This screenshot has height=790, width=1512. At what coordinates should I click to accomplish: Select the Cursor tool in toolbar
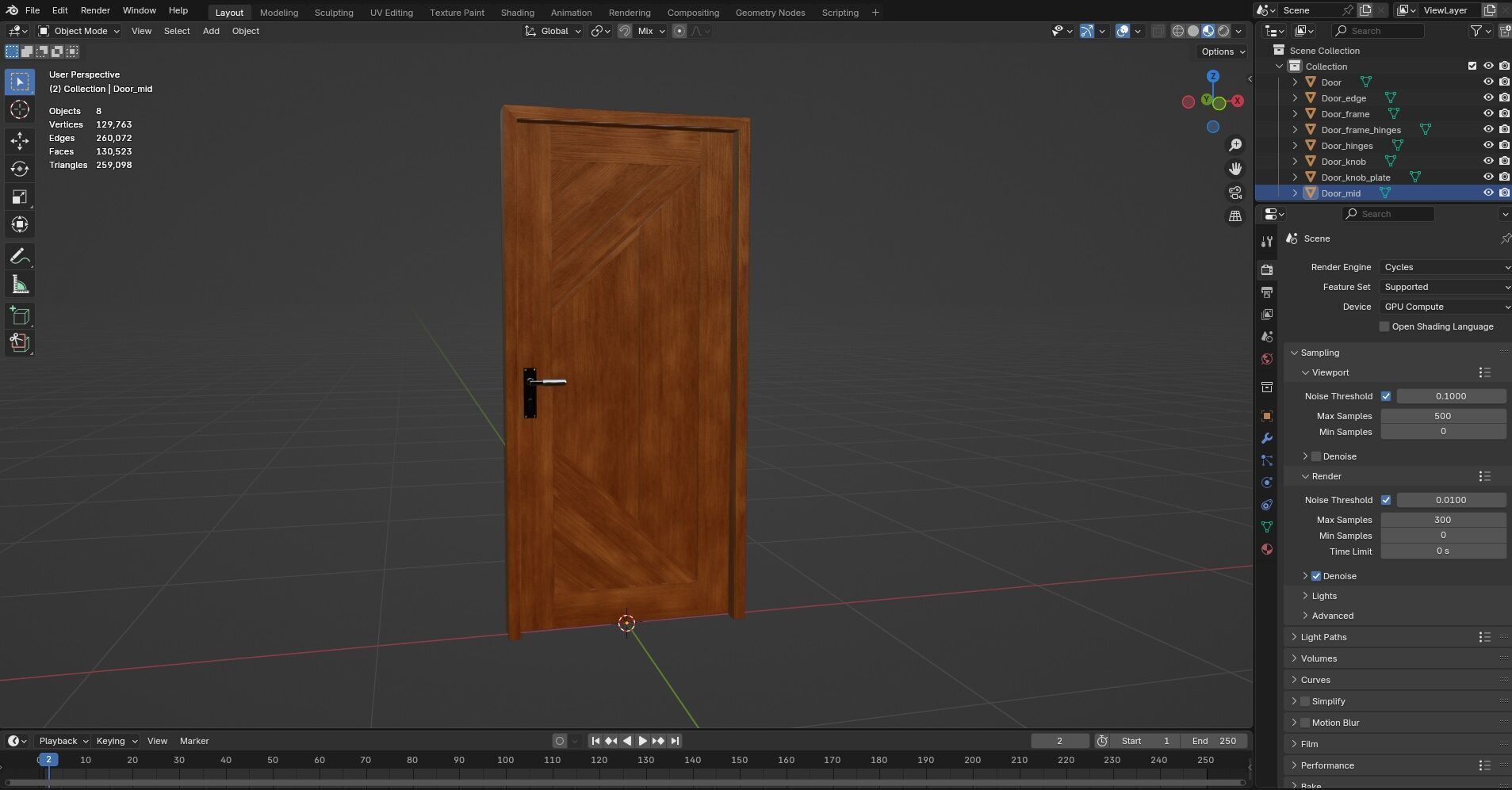(20, 110)
